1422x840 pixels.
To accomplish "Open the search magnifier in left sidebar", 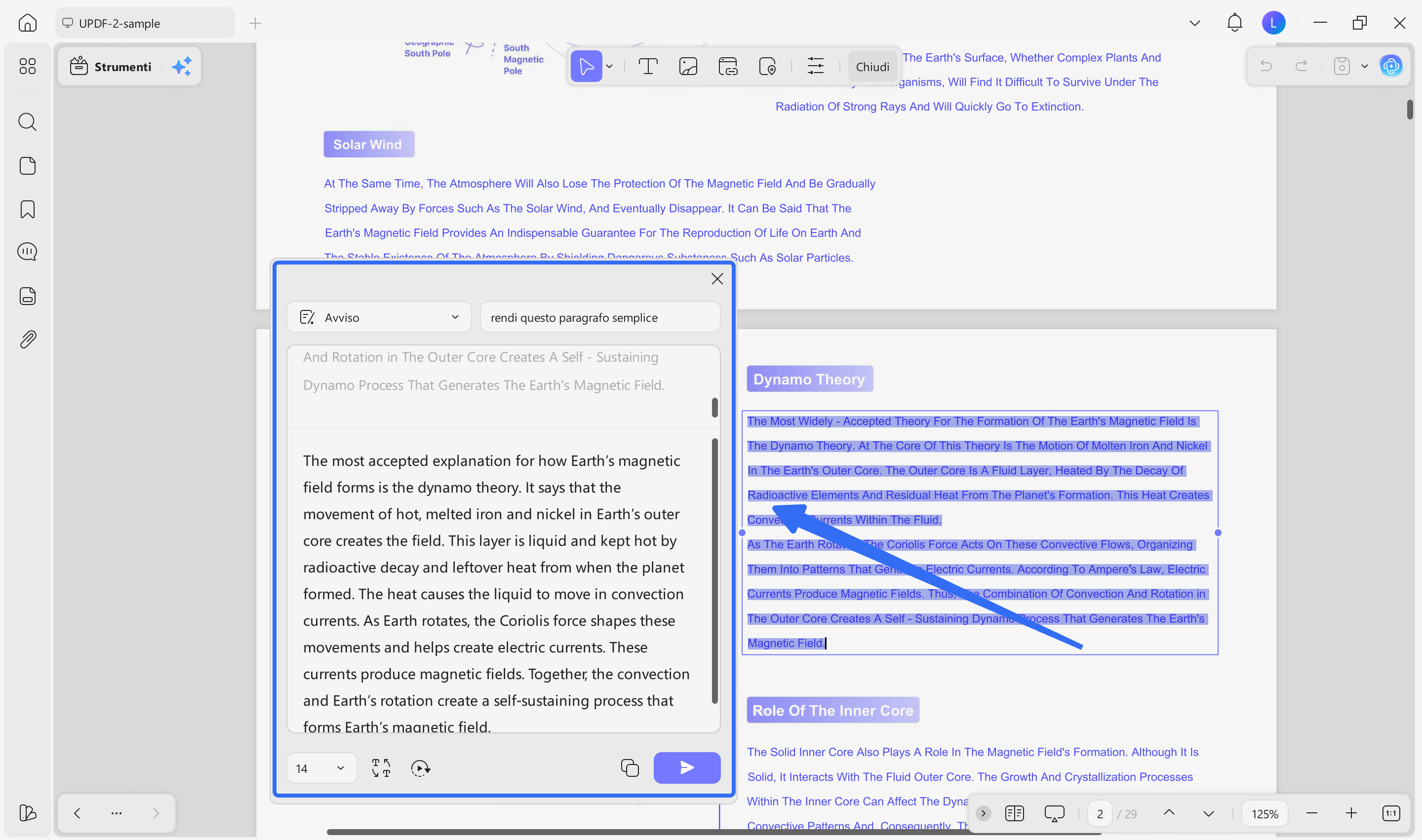I will click(27, 122).
